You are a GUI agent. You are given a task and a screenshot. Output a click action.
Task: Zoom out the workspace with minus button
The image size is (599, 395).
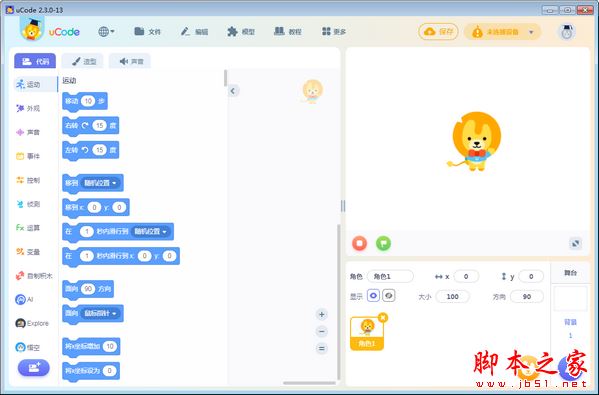coord(322,331)
